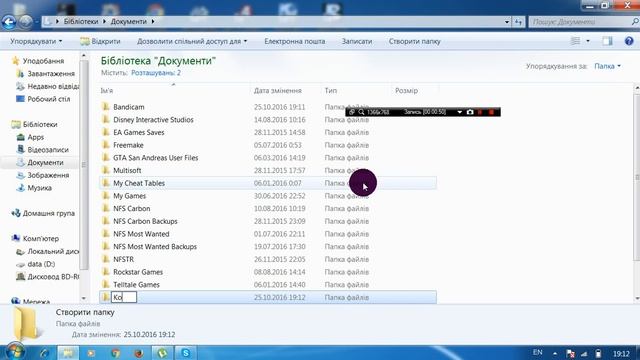
Task: Select the 'Disney Interactive Studios' folder icon
Action: pyautogui.click(x=106, y=119)
